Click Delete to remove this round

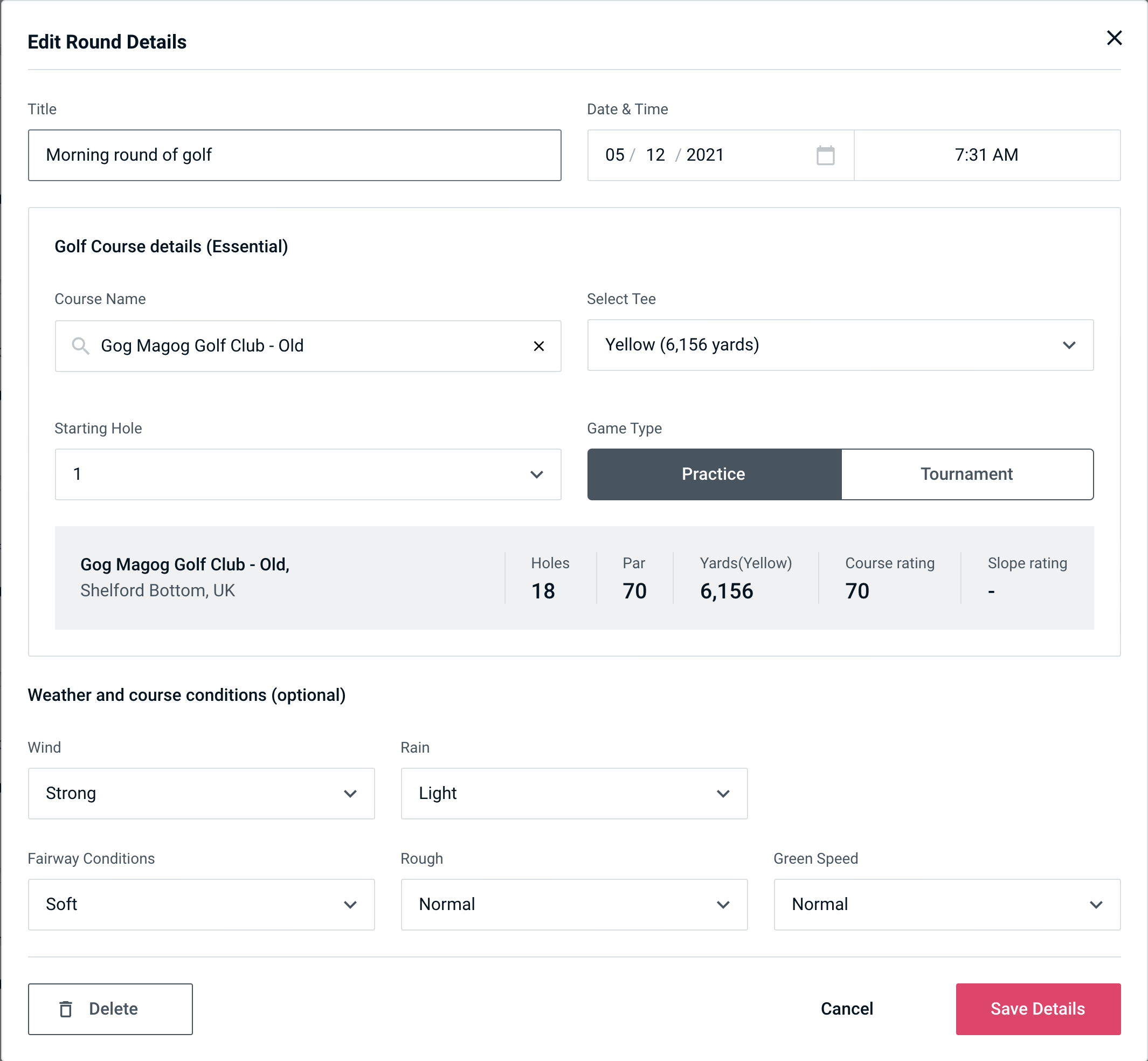110,1009
